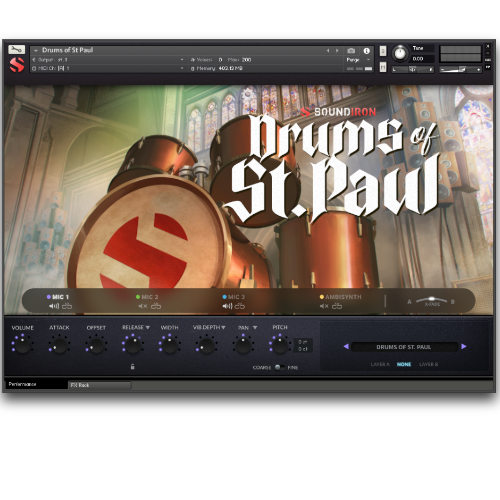Viewport: 500px width, 500px height.
Task: Toggle the MIC 1 speaker mute icon
Action: pyautogui.click(x=54, y=306)
